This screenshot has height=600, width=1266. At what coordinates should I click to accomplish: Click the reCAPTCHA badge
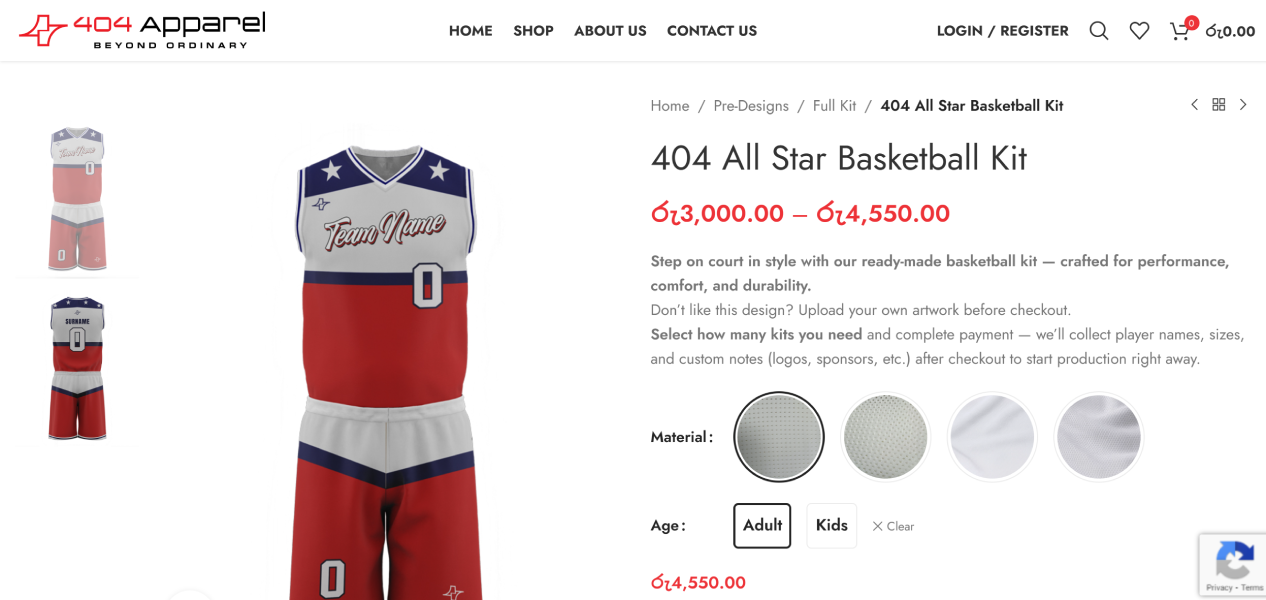(x=1234, y=565)
